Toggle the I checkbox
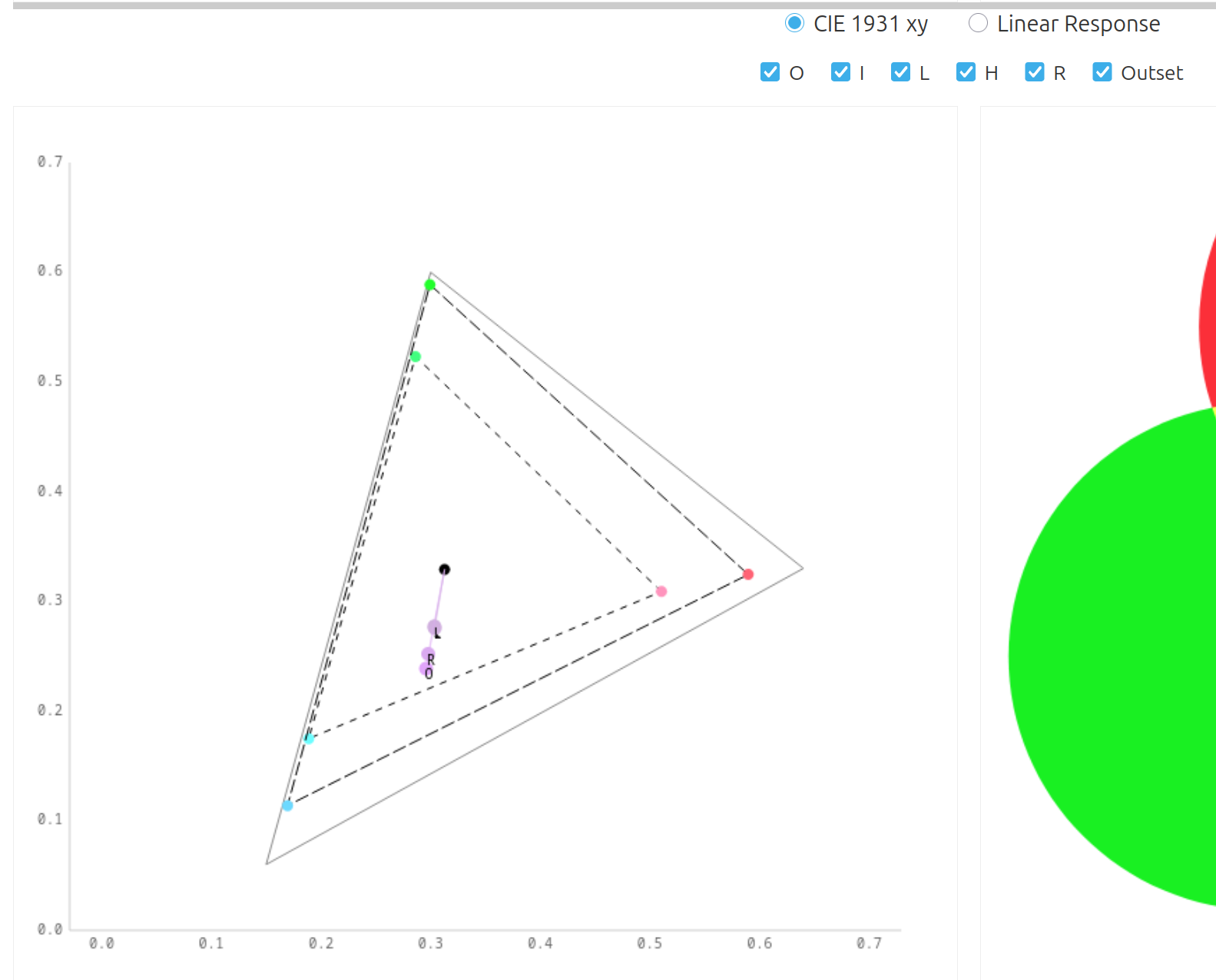1216x980 pixels. pos(841,72)
